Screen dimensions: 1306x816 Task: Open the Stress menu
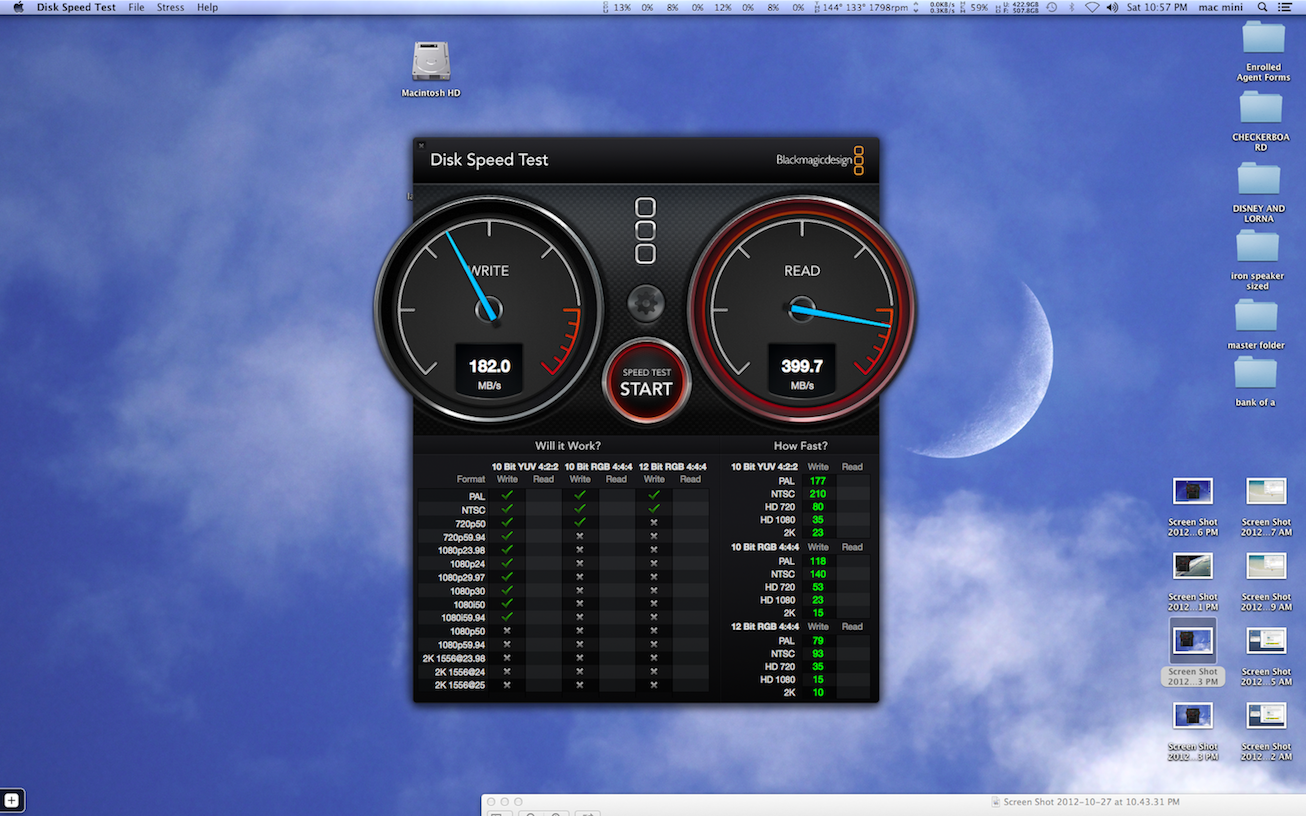pyautogui.click(x=170, y=7)
